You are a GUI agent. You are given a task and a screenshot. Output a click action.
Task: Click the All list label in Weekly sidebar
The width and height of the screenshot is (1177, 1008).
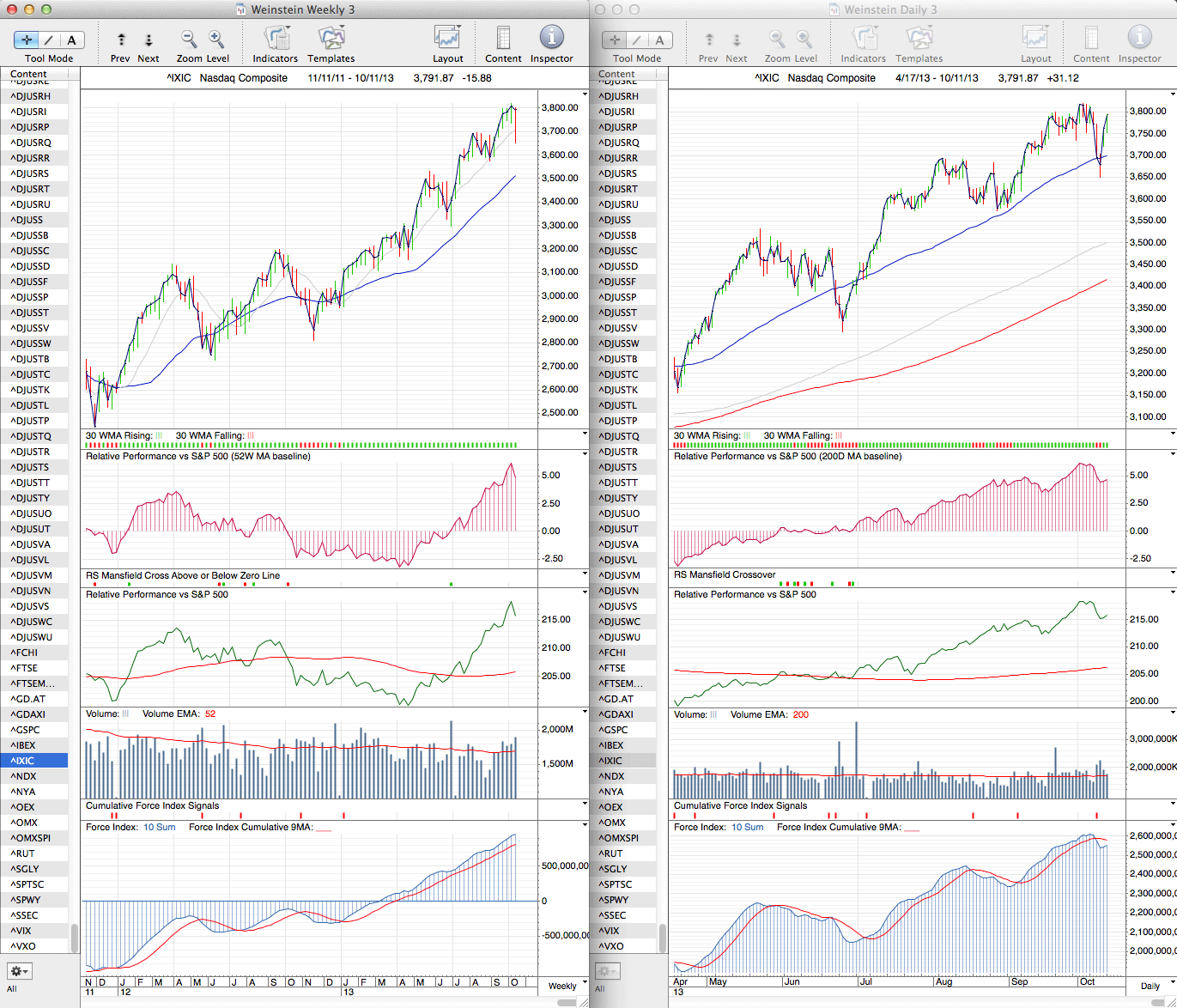(12, 988)
